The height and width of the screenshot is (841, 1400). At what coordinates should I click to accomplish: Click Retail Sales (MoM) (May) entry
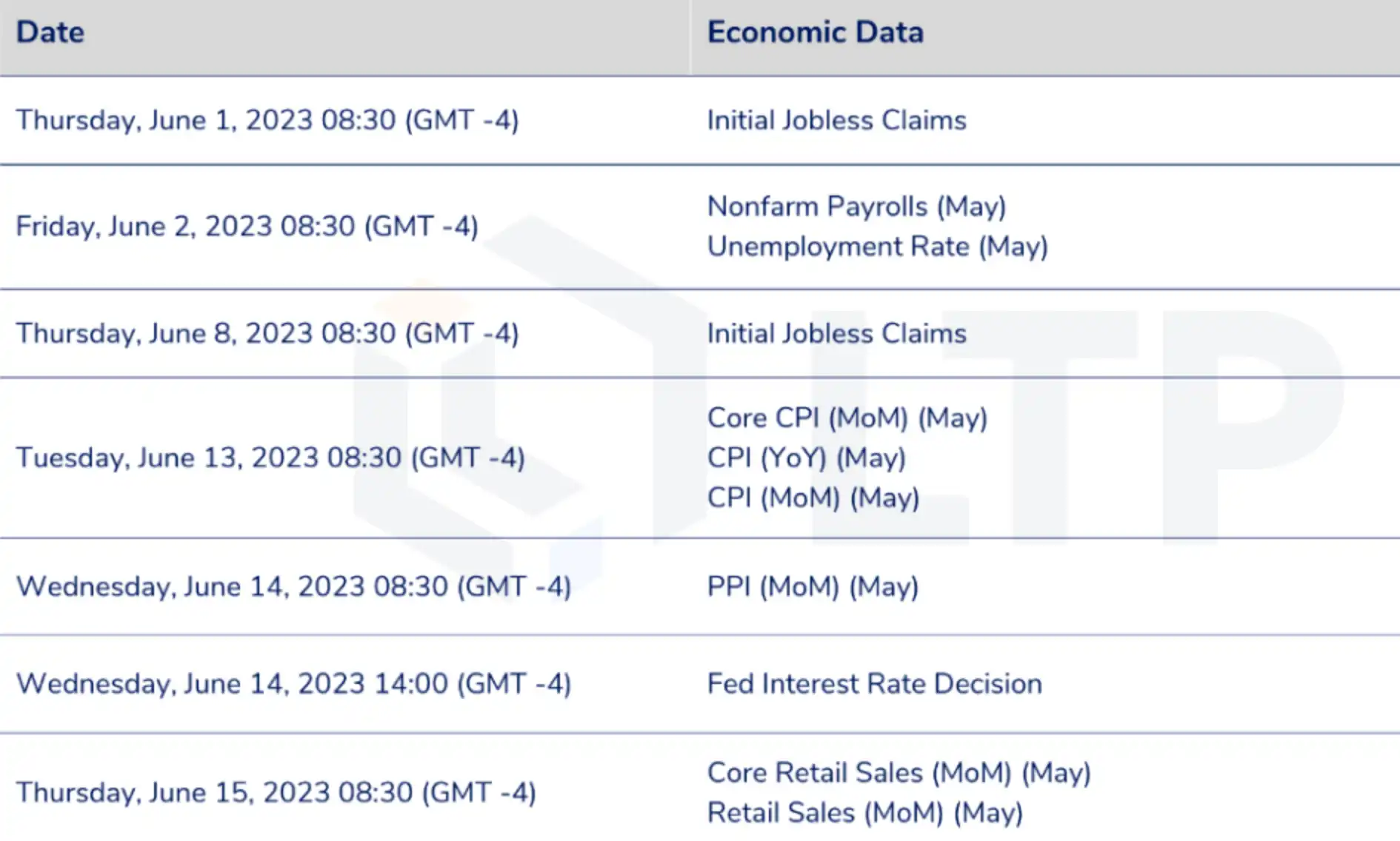pyautogui.click(x=865, y=813)
